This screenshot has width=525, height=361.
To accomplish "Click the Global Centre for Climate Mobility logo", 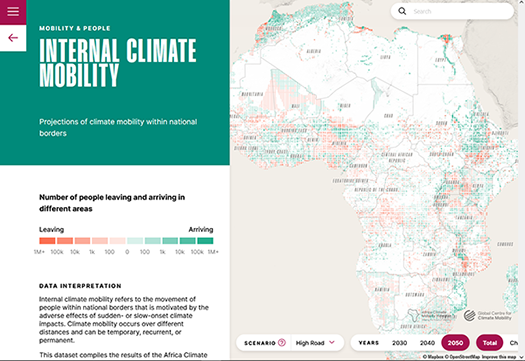I will (488, 315).
